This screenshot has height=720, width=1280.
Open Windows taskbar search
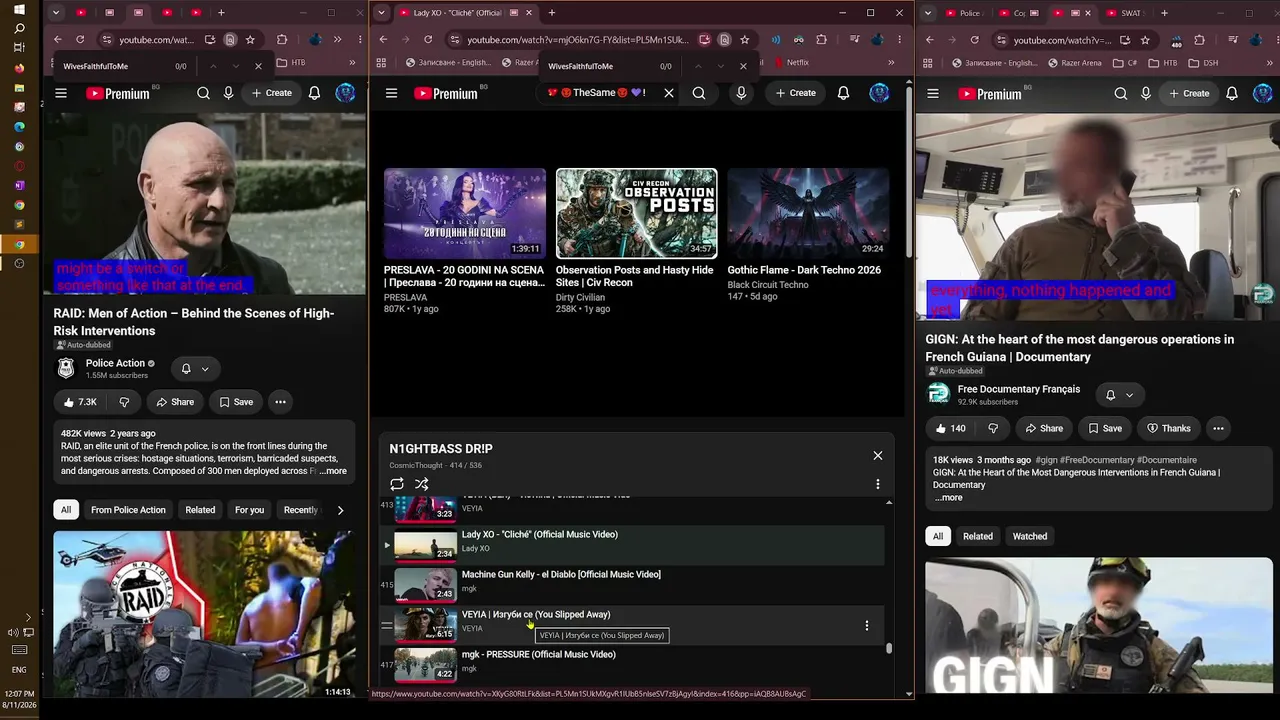coord(19,29)
